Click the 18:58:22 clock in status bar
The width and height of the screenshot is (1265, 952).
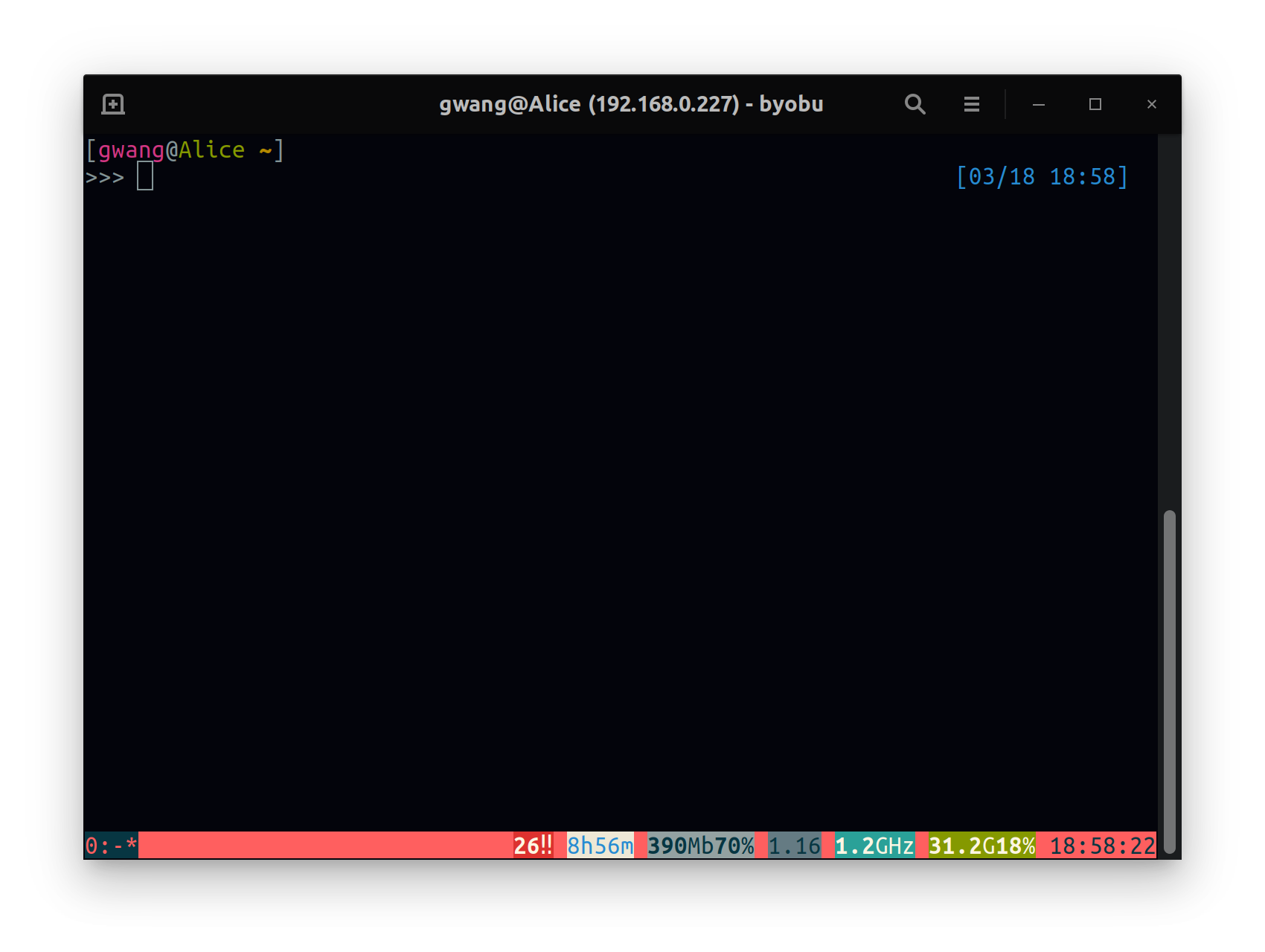(1102, 846)
